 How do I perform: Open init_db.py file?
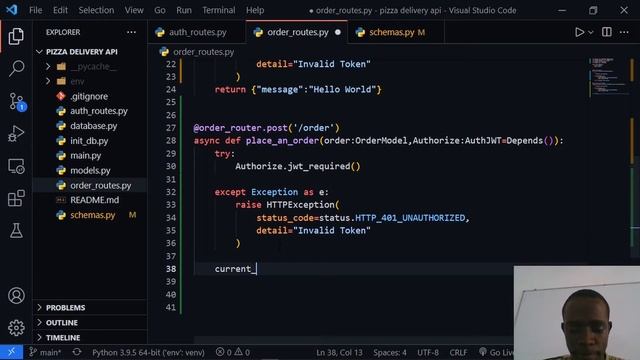click(x=90, y=141)
